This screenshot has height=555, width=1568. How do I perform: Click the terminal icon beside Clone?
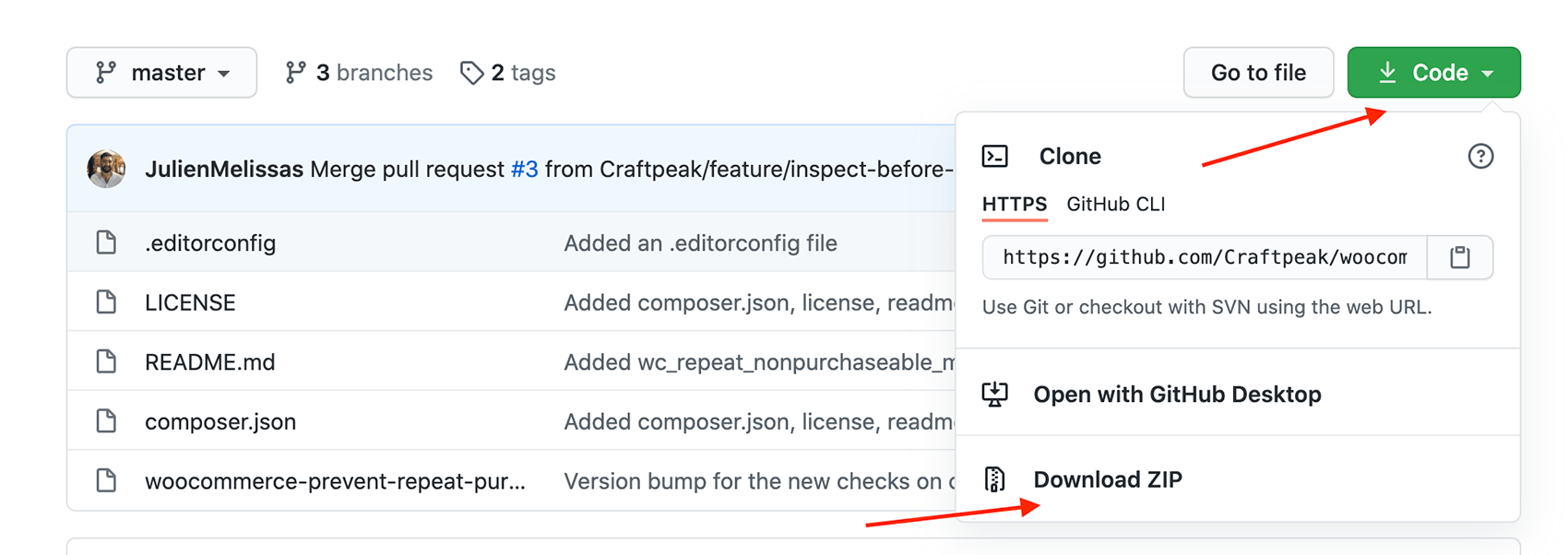pos(995,157)
